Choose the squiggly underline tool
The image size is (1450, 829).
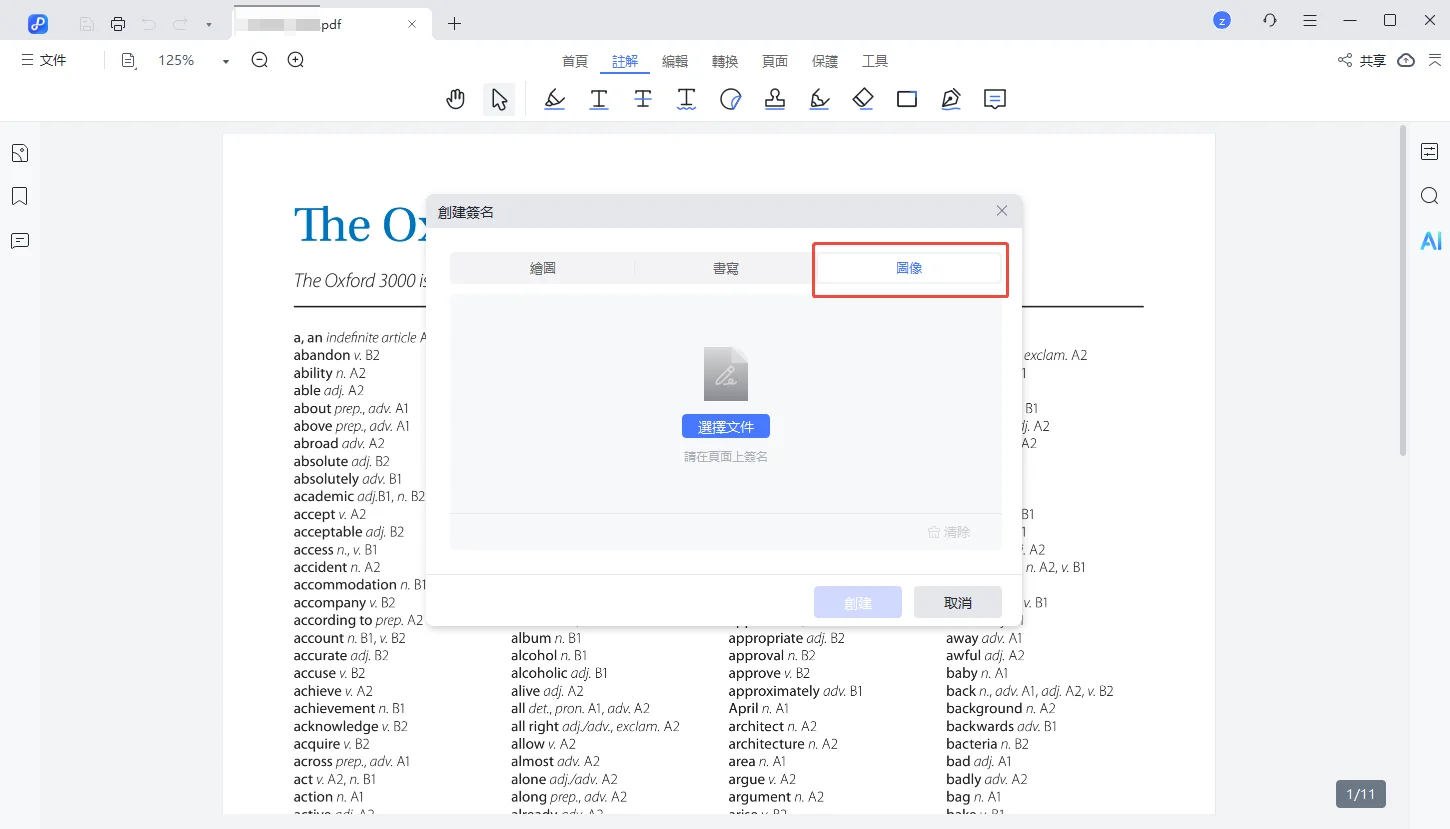[x=686, y=99]
